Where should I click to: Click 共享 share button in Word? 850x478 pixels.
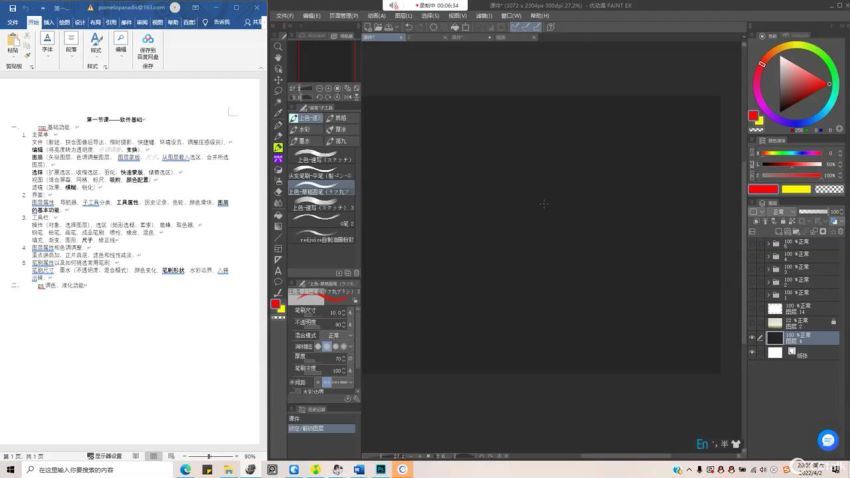[252, 22]
